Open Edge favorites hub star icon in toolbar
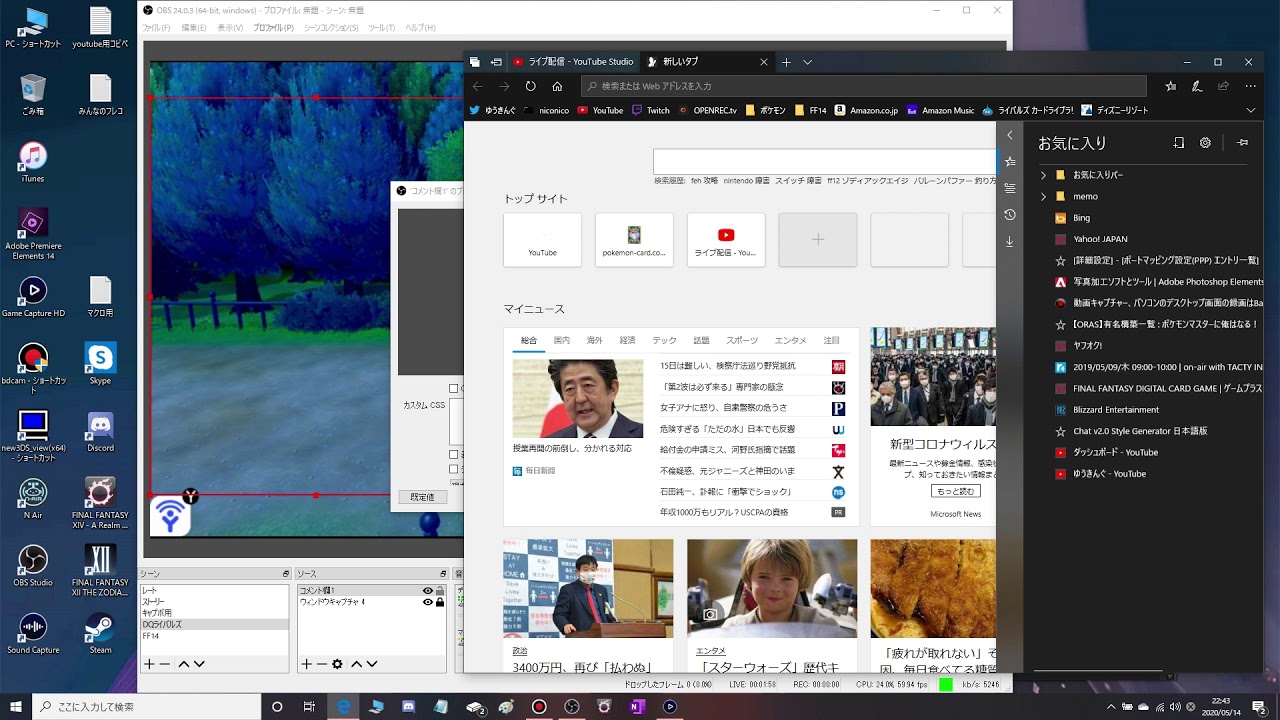Image resolution: width=1280 pixels, height=720 pixels. 1170,86
